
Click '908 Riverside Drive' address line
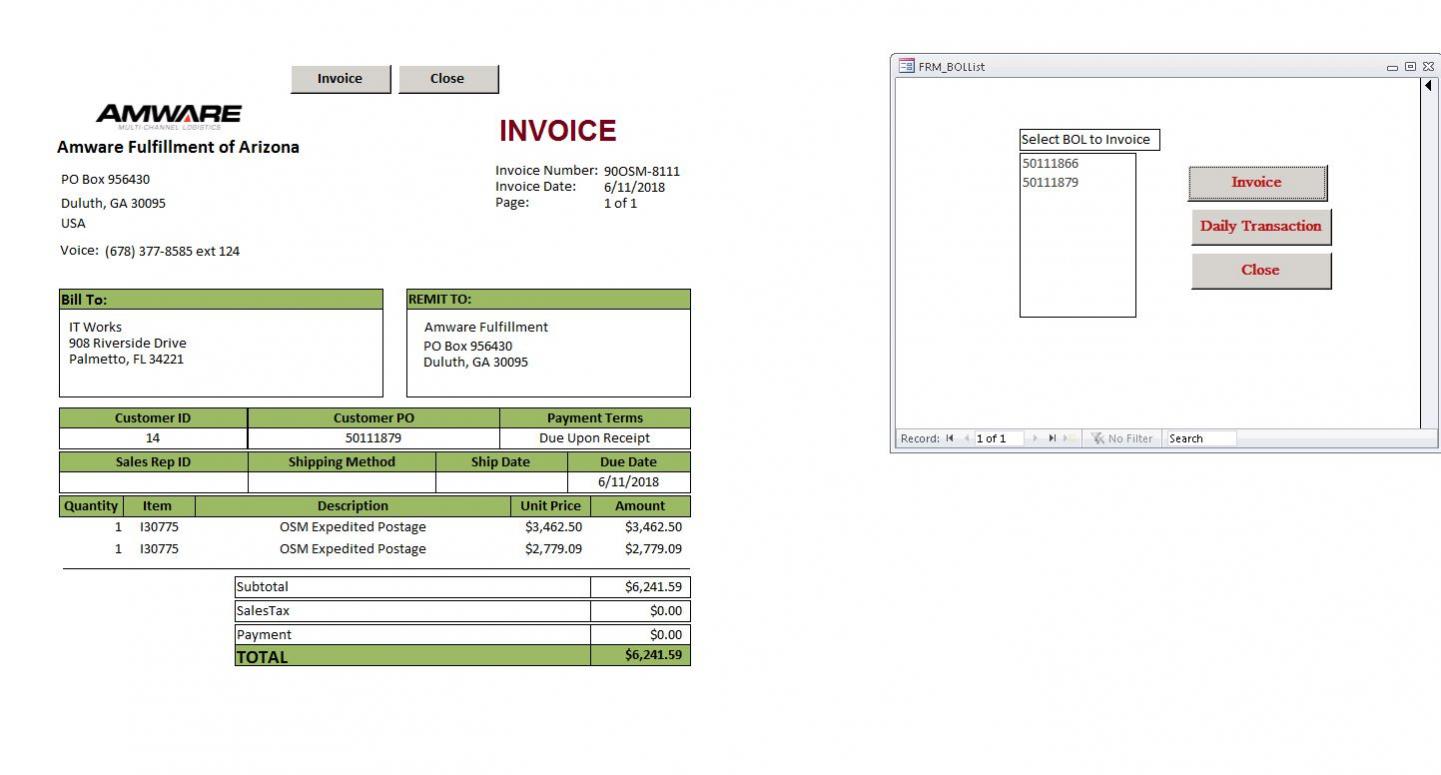[127, 343]
